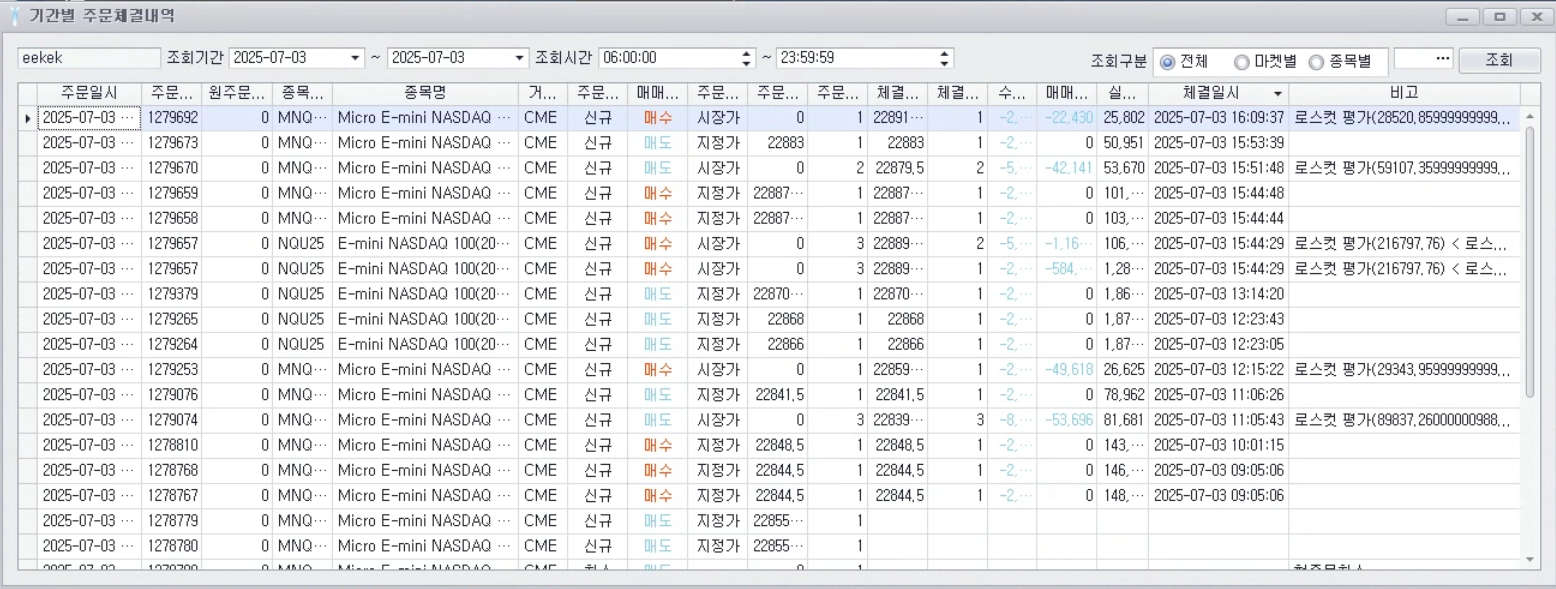Screen dimensions: 1556x589
Task: Click the account field containing eekek
Action: [89, 58]
